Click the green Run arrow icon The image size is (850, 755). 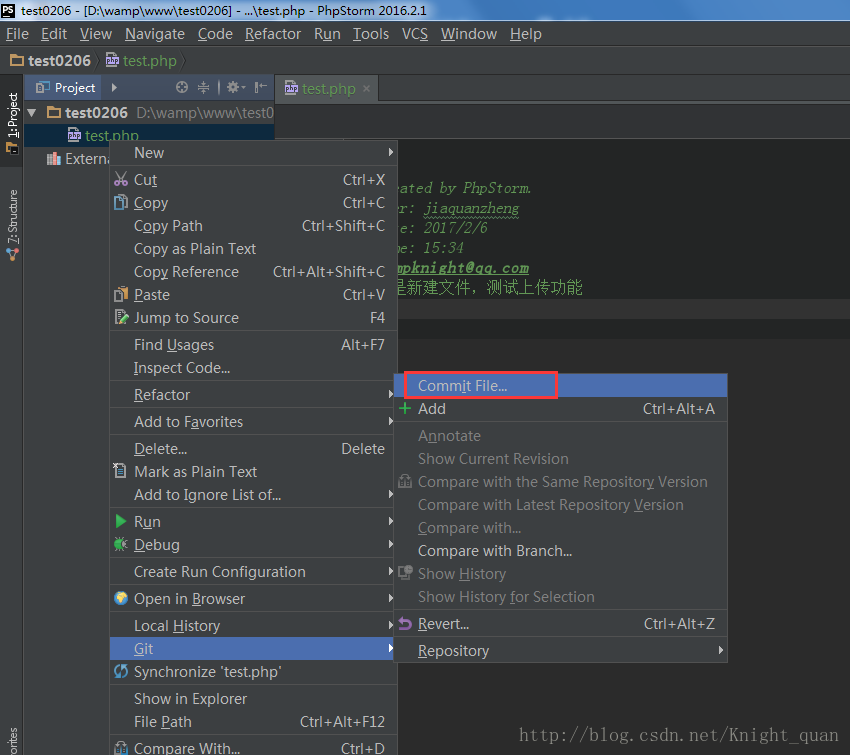[121, 521]
